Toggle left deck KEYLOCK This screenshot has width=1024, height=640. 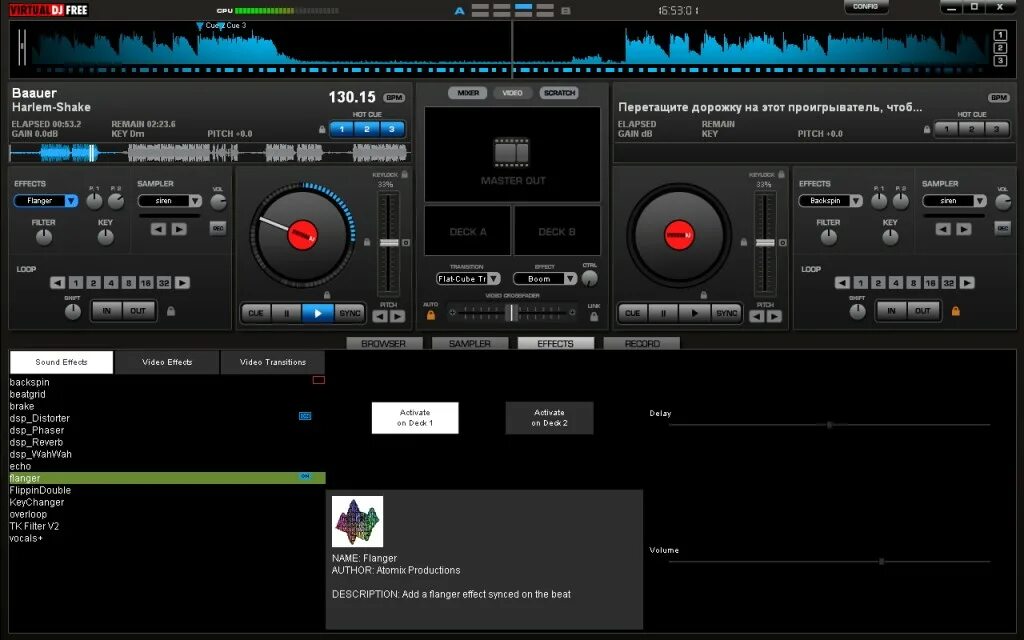[405, 174]
